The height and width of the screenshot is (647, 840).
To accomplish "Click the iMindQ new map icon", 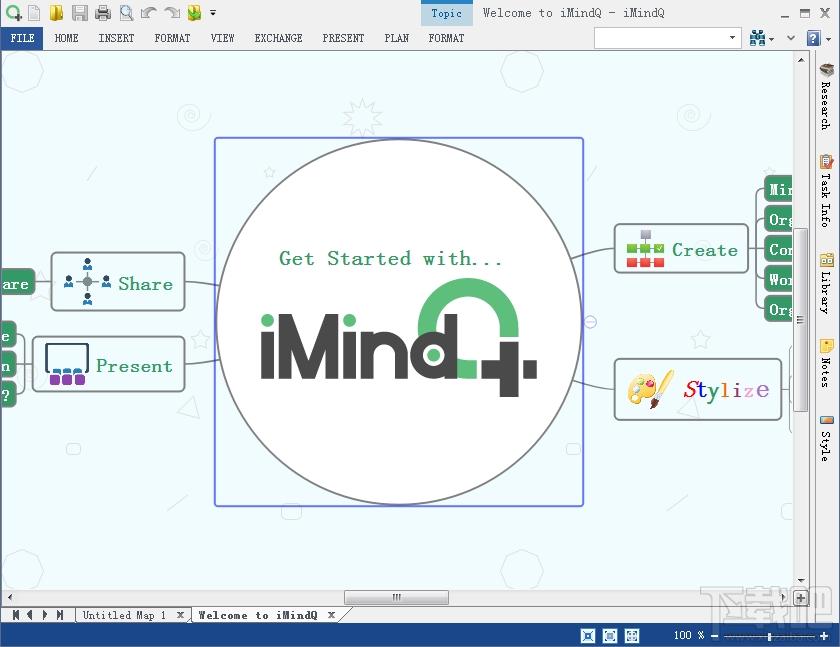I will pos(13,12).
